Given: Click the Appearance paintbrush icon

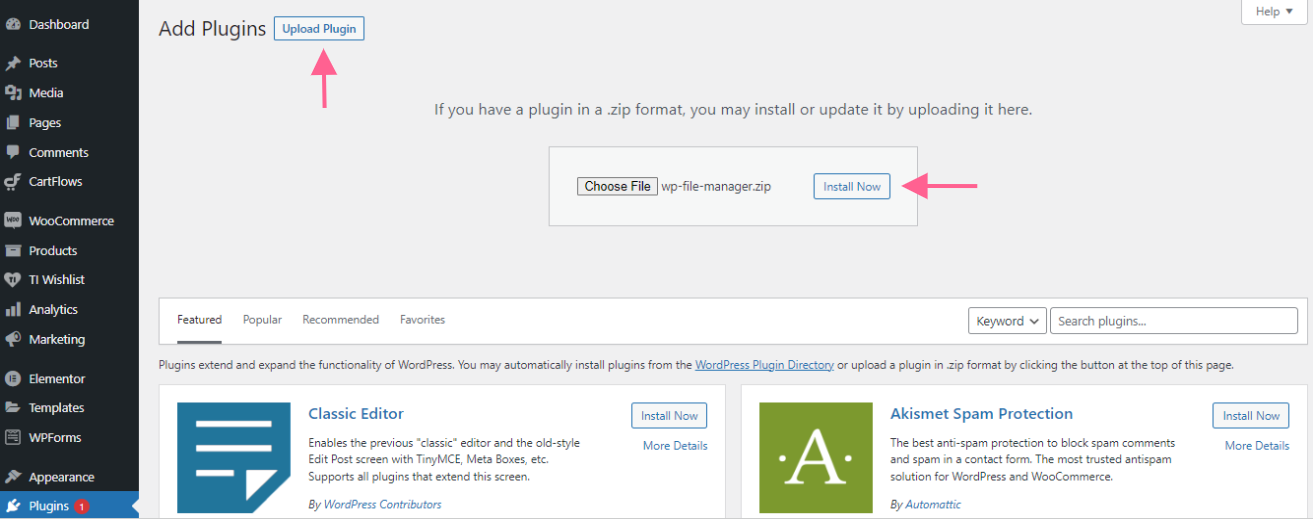Looking at the screenshot, I should 13,477.
